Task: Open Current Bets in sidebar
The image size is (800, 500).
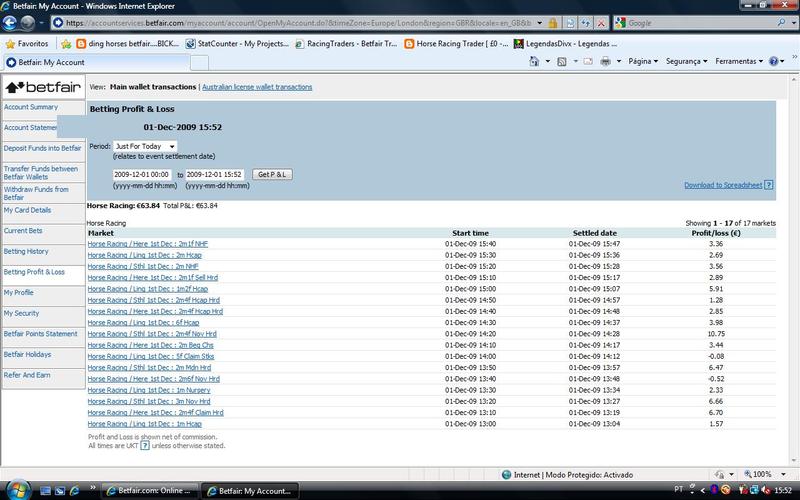Action: (x=23, y=231)
